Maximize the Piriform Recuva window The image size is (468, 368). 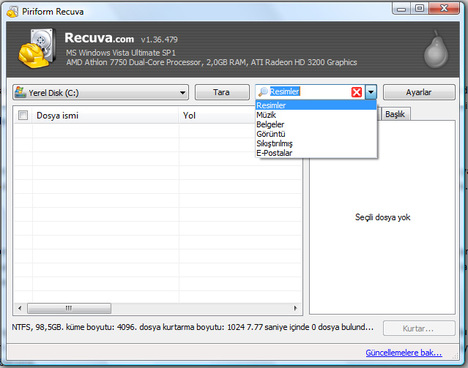click(420, 9)
